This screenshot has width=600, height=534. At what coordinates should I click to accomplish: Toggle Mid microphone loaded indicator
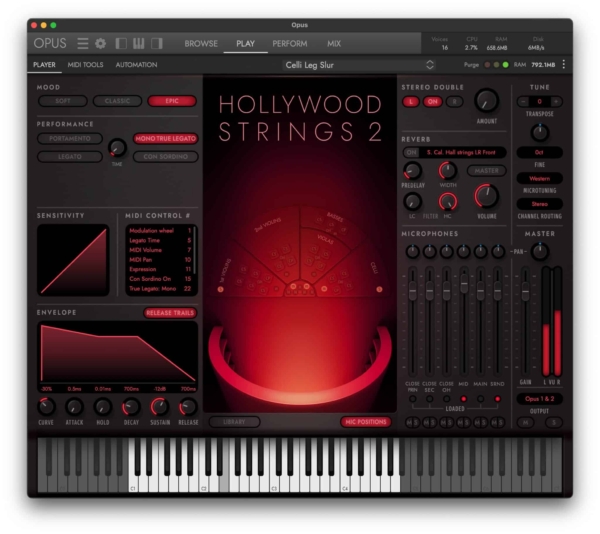point(463,399)
